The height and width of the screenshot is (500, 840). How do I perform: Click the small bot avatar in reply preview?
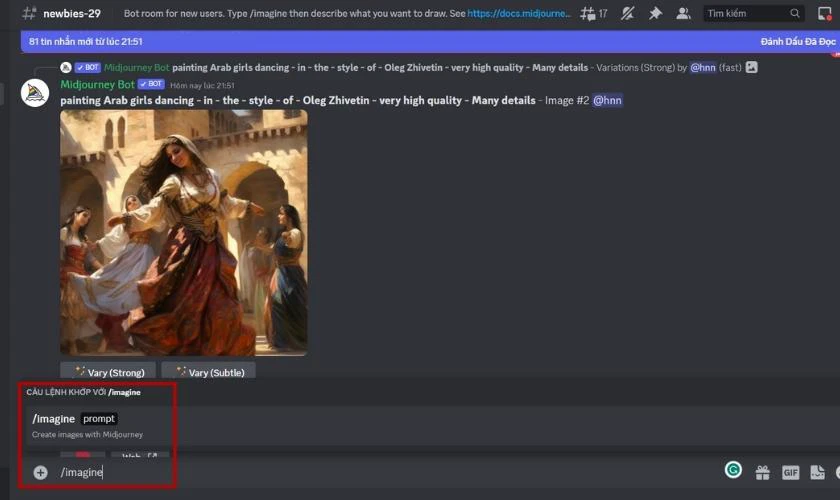click(66, 68)
